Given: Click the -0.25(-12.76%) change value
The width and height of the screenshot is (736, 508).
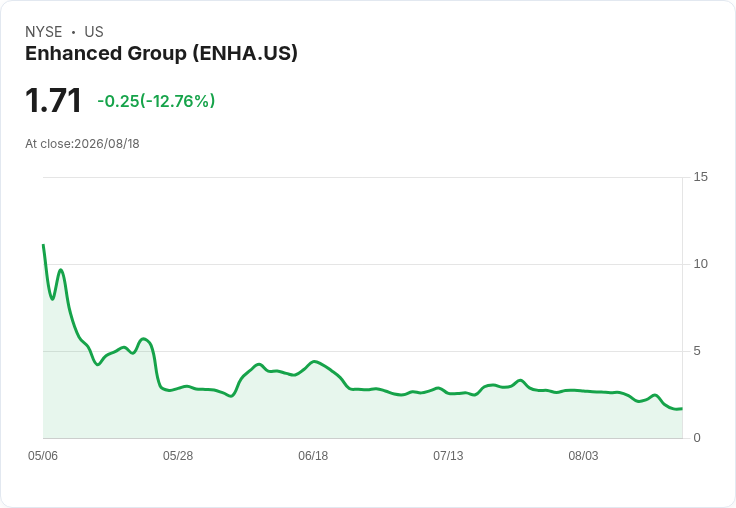Looking at the screenshot, I should [x=156, y=101].
